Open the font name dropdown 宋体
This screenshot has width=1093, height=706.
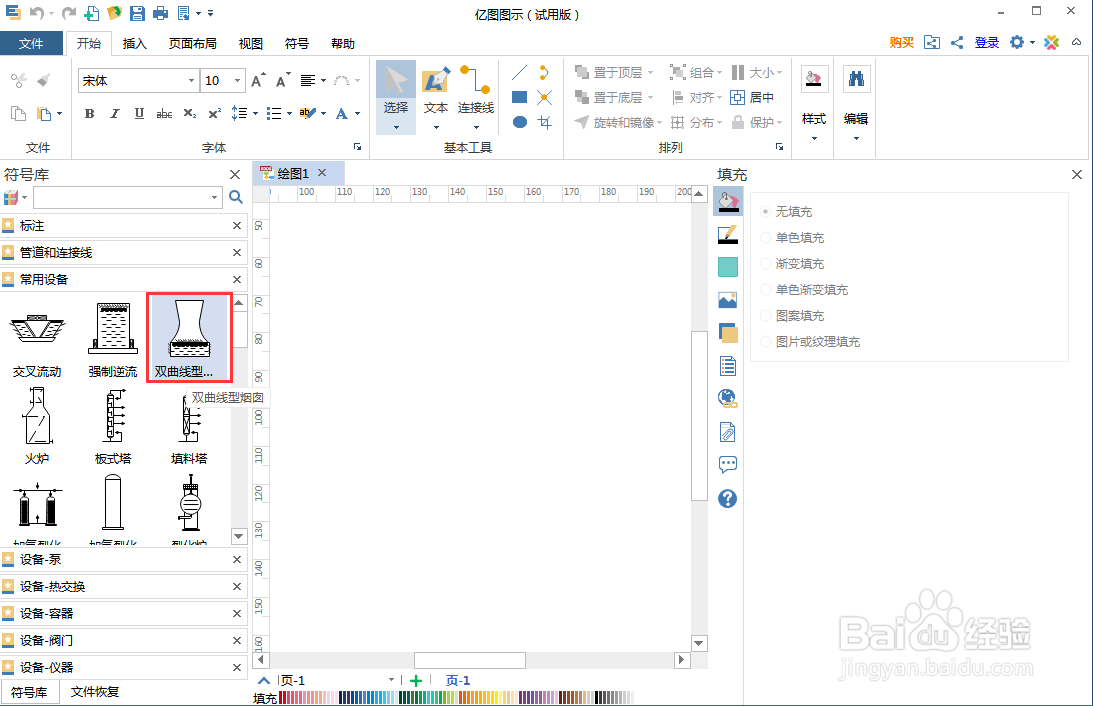pos(191,81)
